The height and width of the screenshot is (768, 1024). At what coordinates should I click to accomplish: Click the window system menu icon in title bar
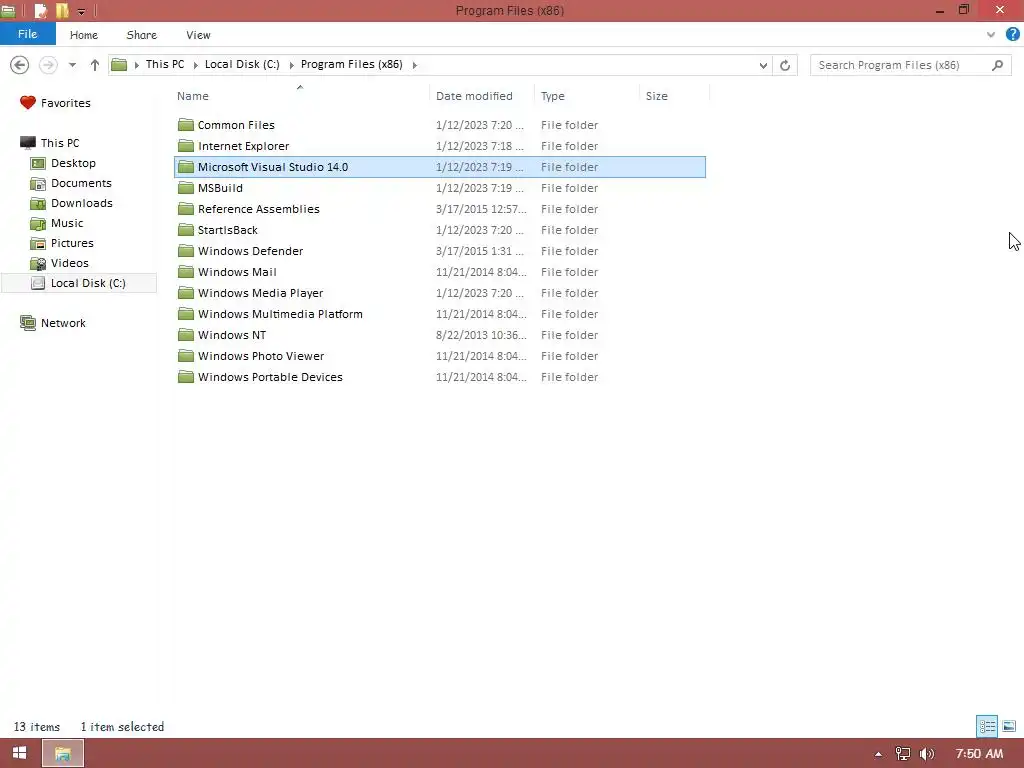point(8,10)
